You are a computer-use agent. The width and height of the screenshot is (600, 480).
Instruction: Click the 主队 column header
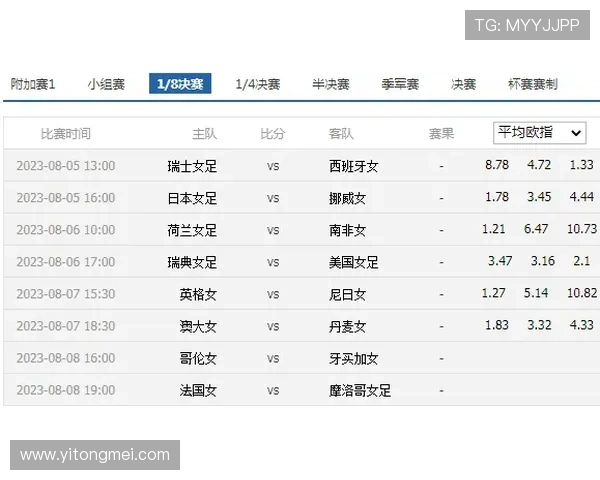tap(204, 134)
